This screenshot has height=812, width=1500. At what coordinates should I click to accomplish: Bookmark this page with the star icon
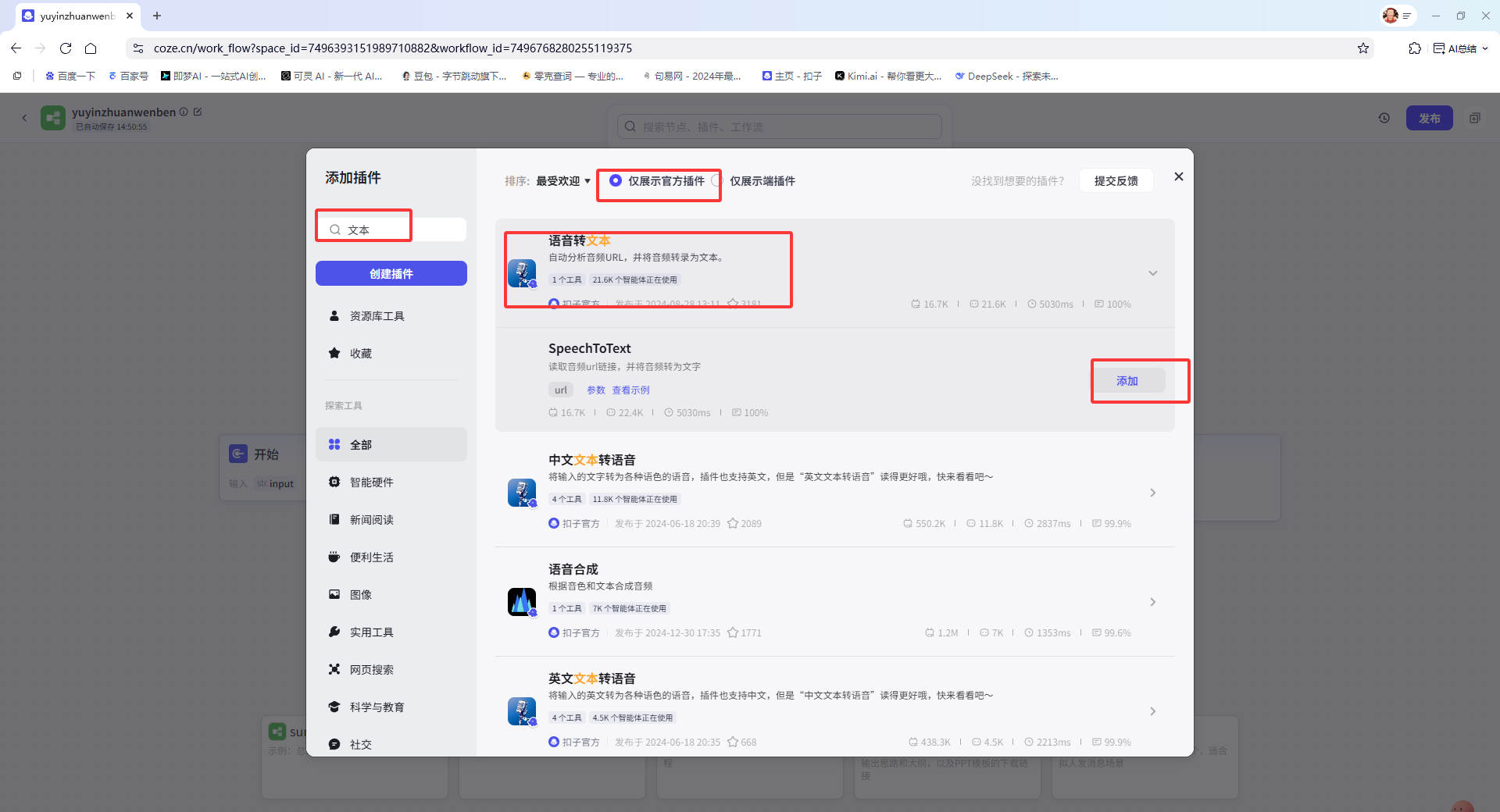[1363, 48]
